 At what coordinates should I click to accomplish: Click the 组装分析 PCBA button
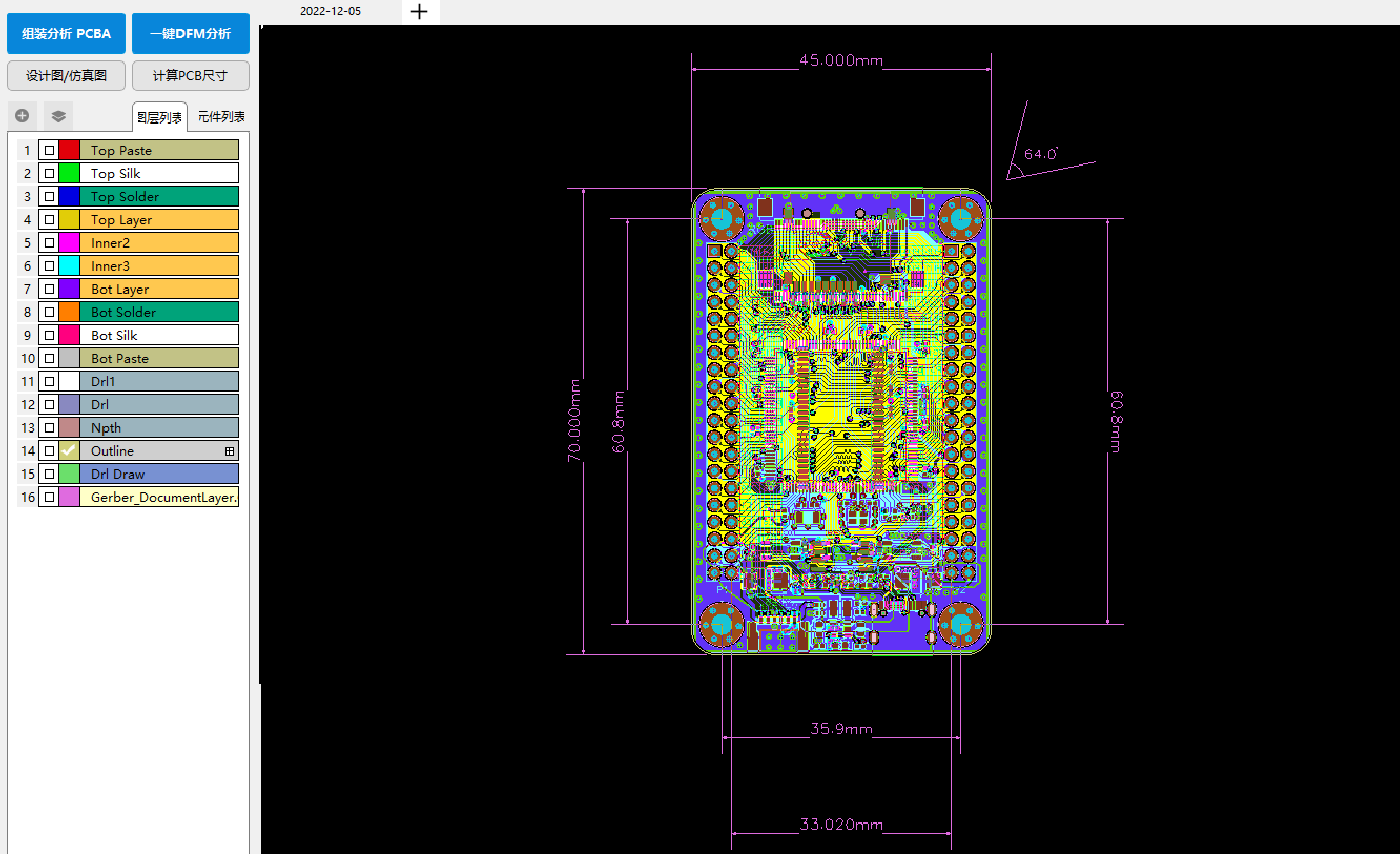(65, 33)
